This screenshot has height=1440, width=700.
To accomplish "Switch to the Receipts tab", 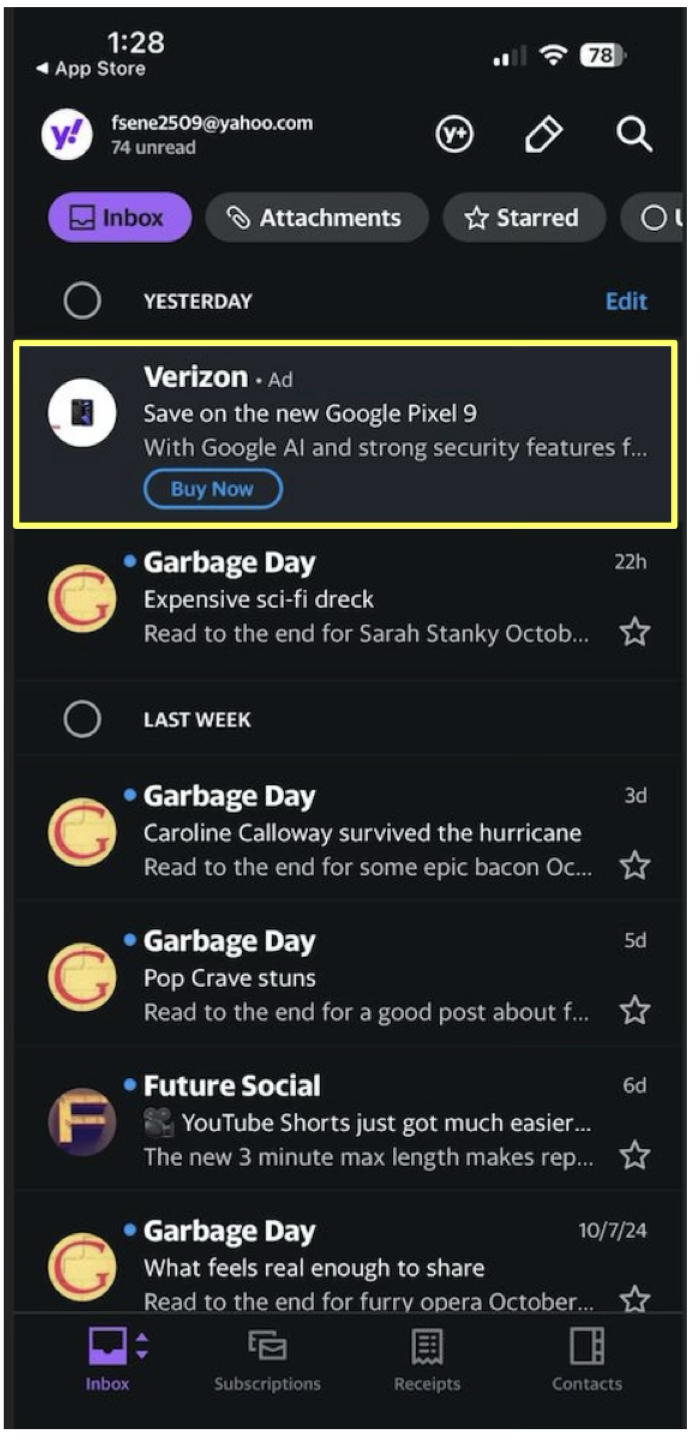I will [427, 1360].
